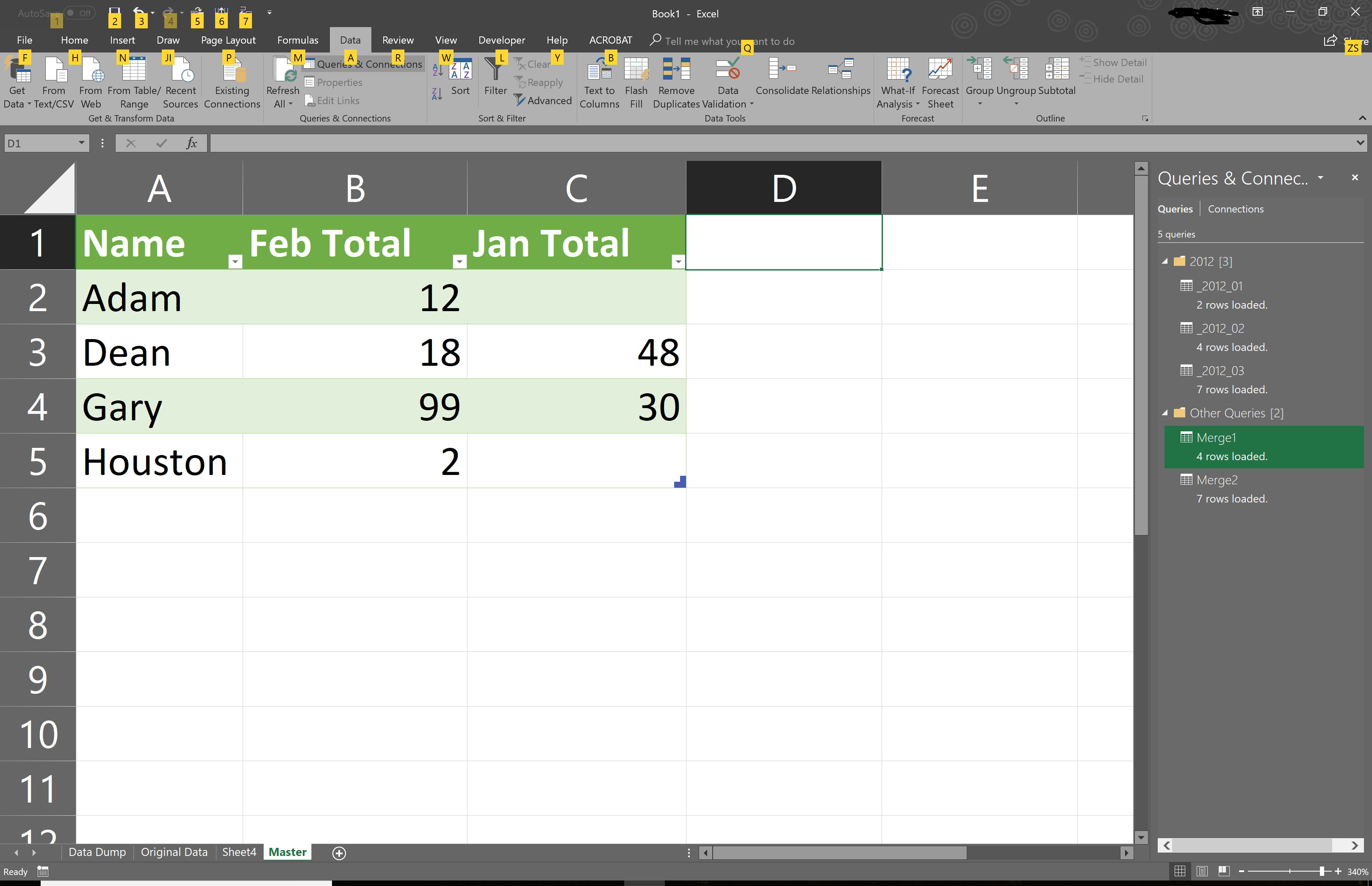Open Jan Total filter dropdown
1372x886 pixels.
coord(678,262)
